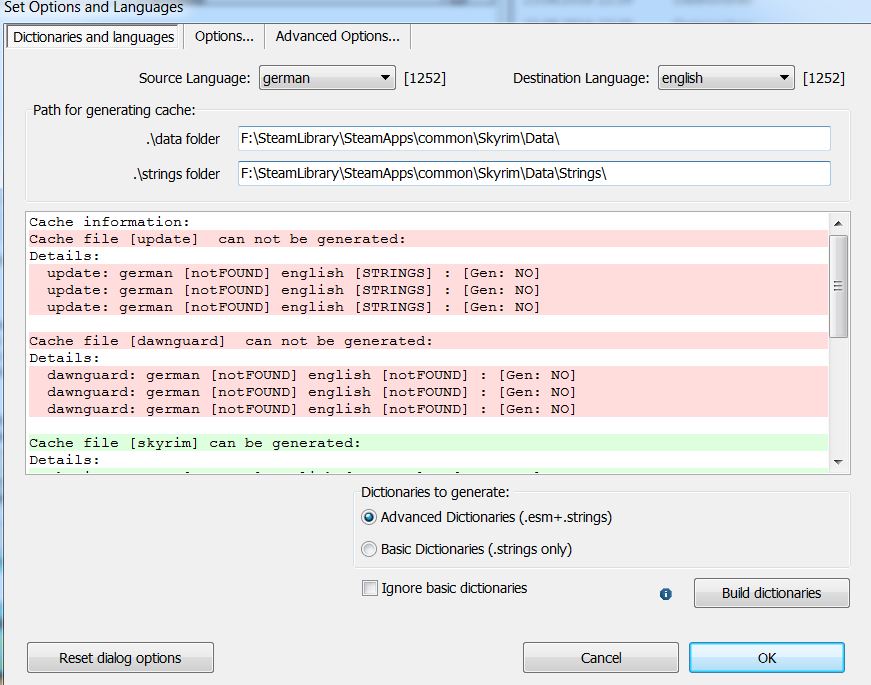Click the cache log scrollbar up arrow
Image resolution: width=871 pixels, height=685 pixels.
839,223
